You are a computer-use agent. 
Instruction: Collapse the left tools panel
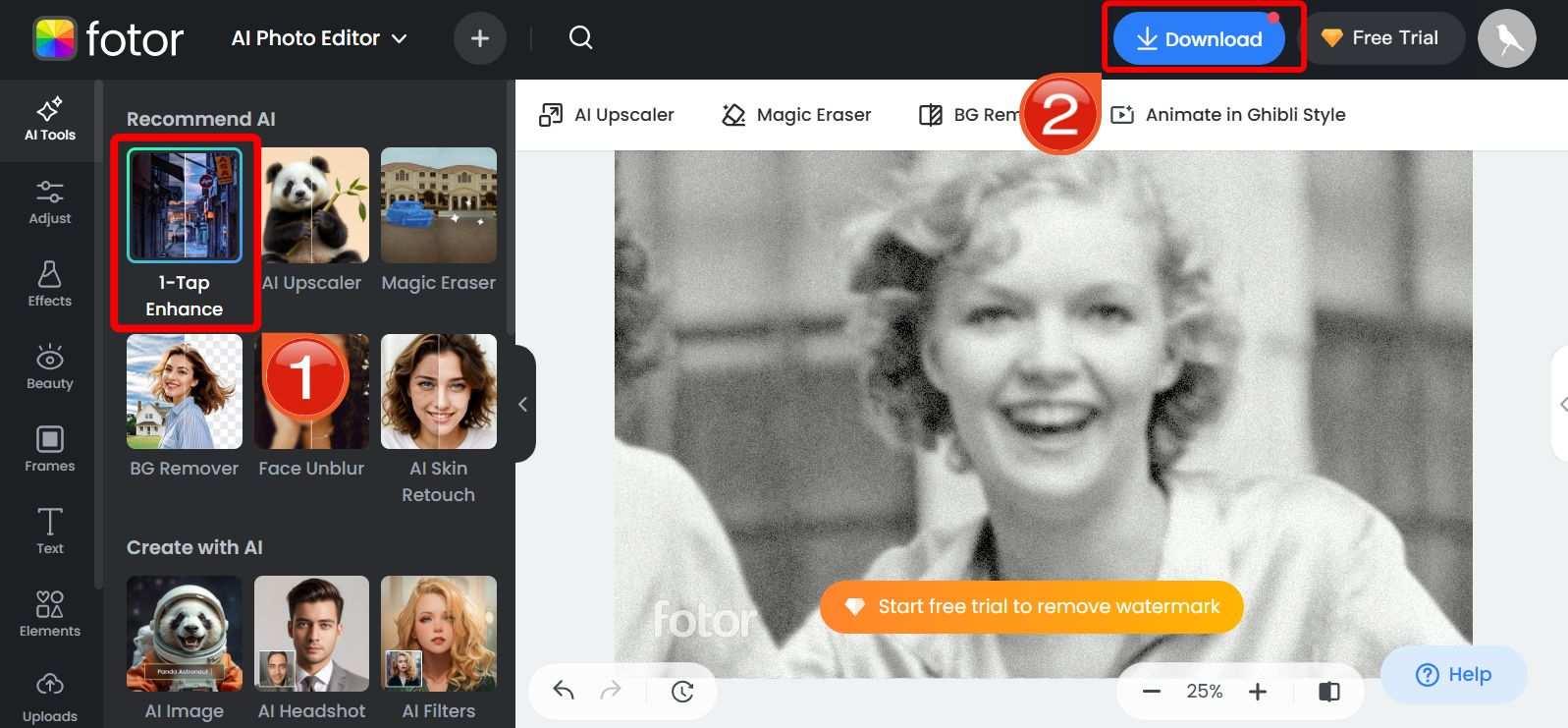(x=523, y=404)
